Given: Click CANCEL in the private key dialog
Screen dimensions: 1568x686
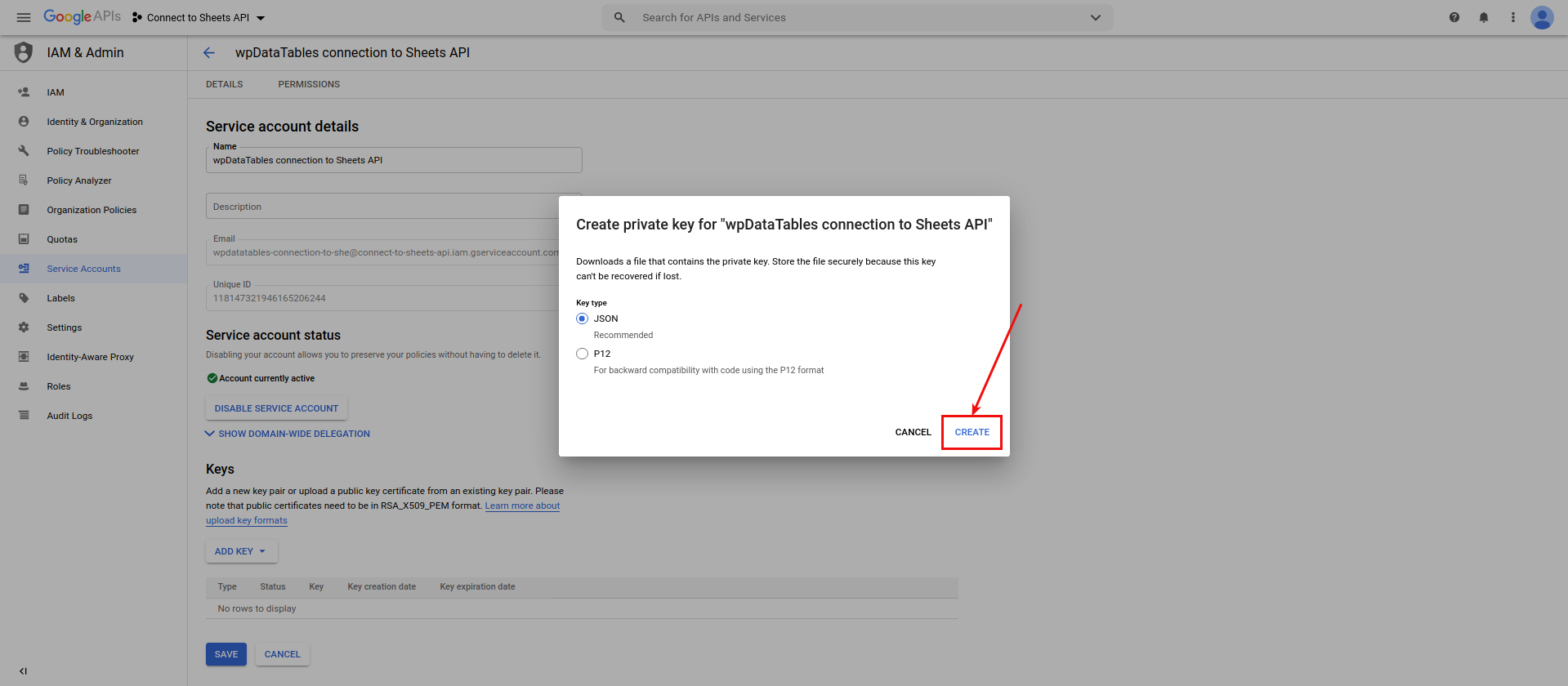Looking at the screenshot, I should 913,432.
